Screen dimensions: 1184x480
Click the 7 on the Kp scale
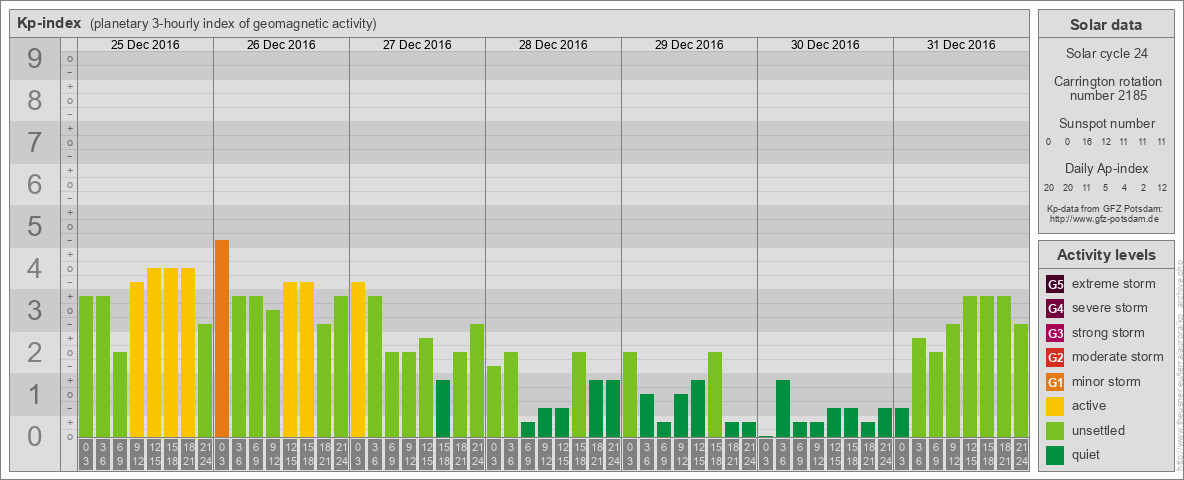pos(35,143)
